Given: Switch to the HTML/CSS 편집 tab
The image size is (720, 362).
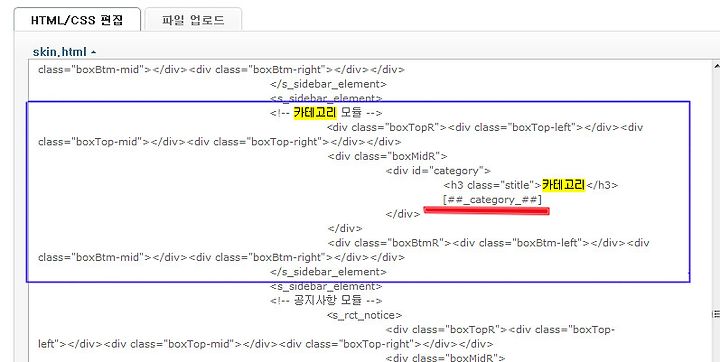Looking at the screenshot, I should pyautogui.click(x=77, y=20).
